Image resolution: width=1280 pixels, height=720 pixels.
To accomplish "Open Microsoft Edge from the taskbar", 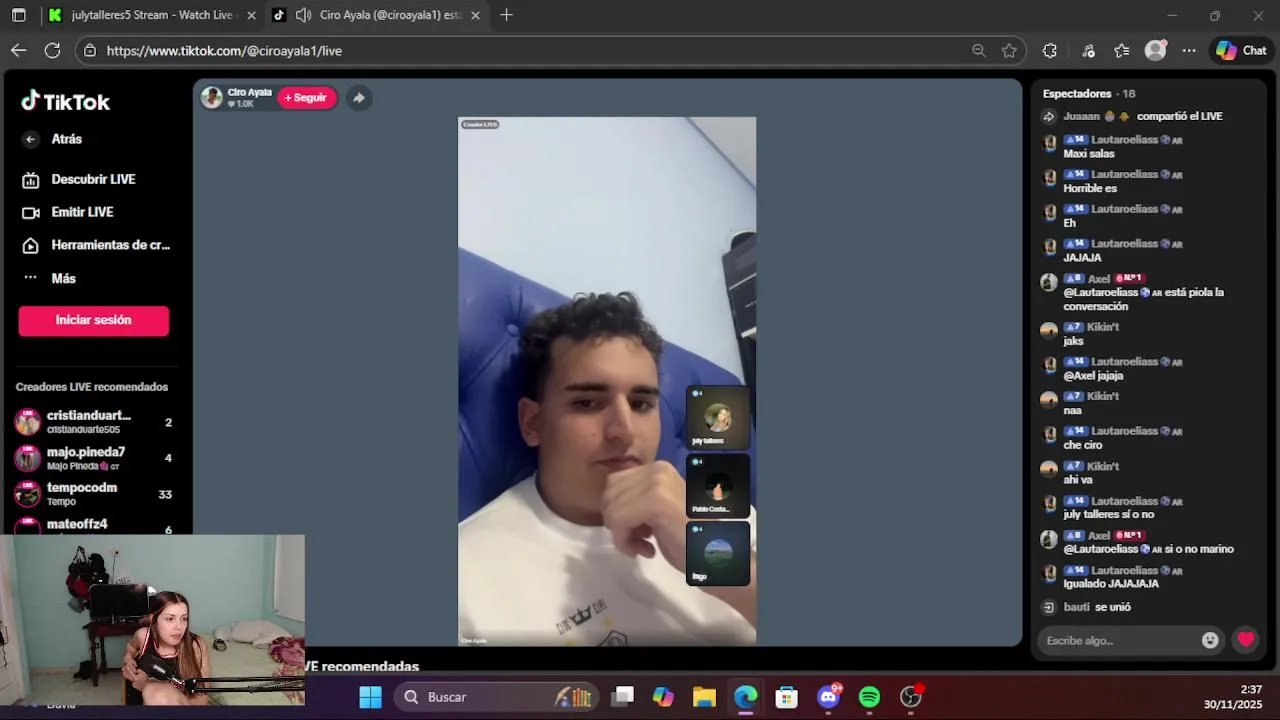I will click(746, 697).
